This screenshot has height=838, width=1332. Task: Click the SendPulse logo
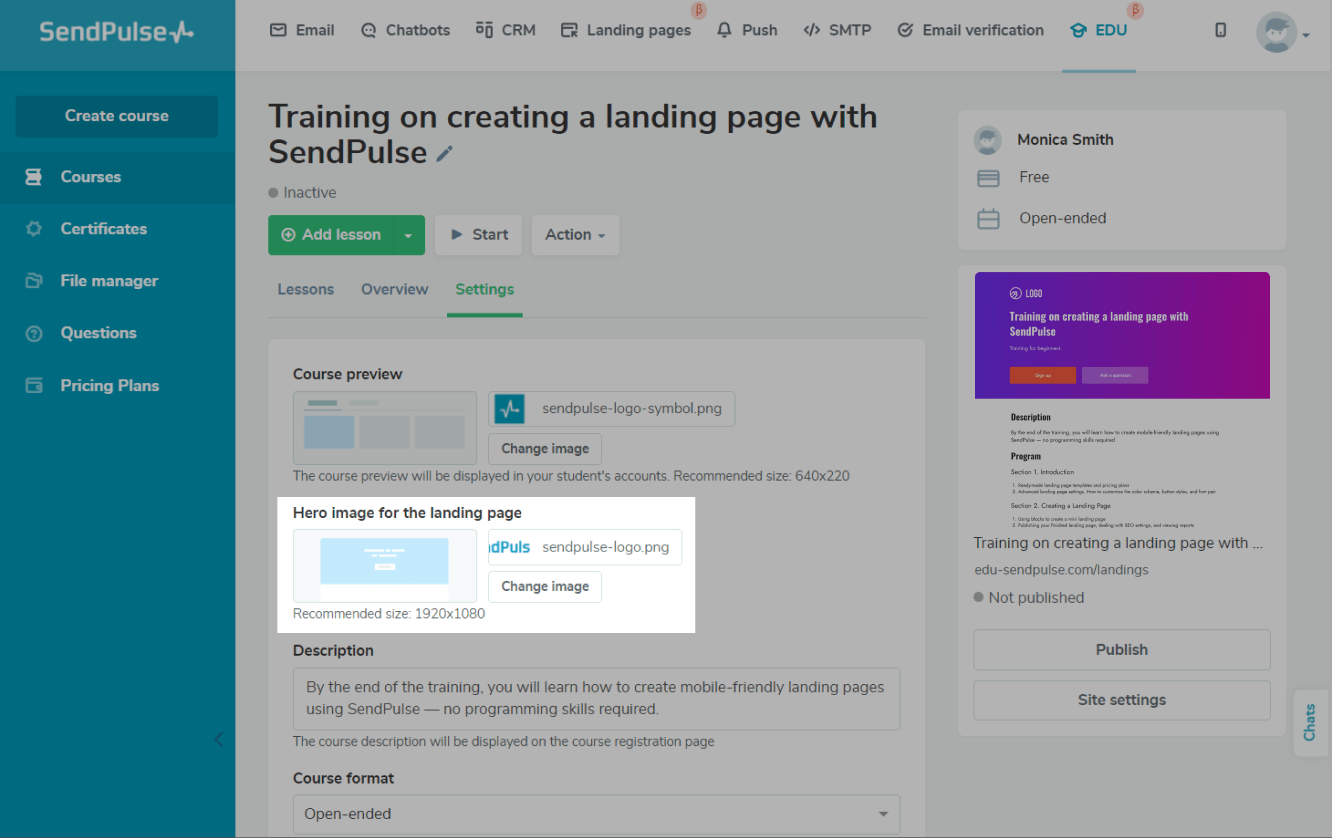tap(116, 32)
